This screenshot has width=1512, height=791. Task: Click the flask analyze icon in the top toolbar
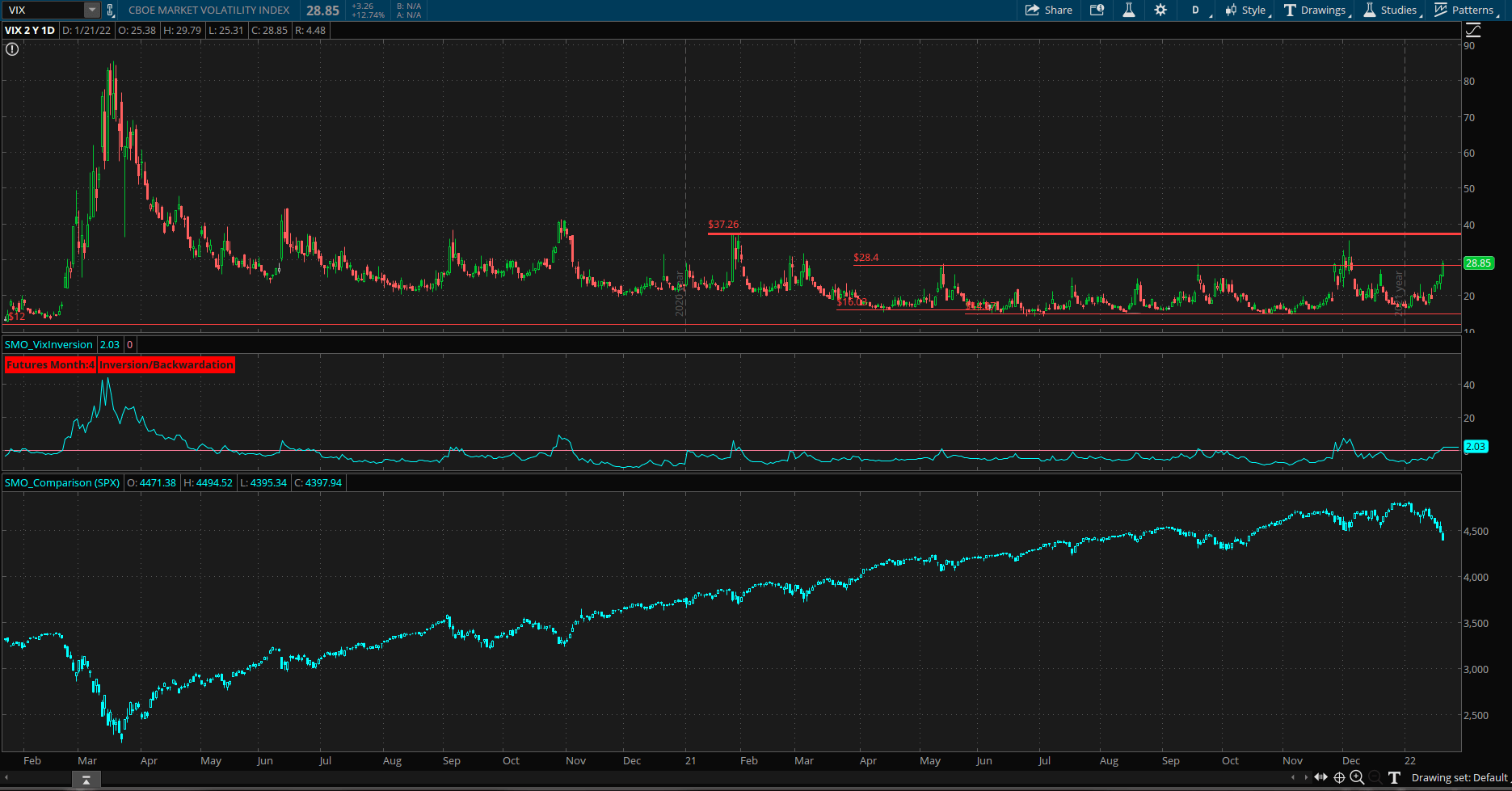click(1128, 10)
